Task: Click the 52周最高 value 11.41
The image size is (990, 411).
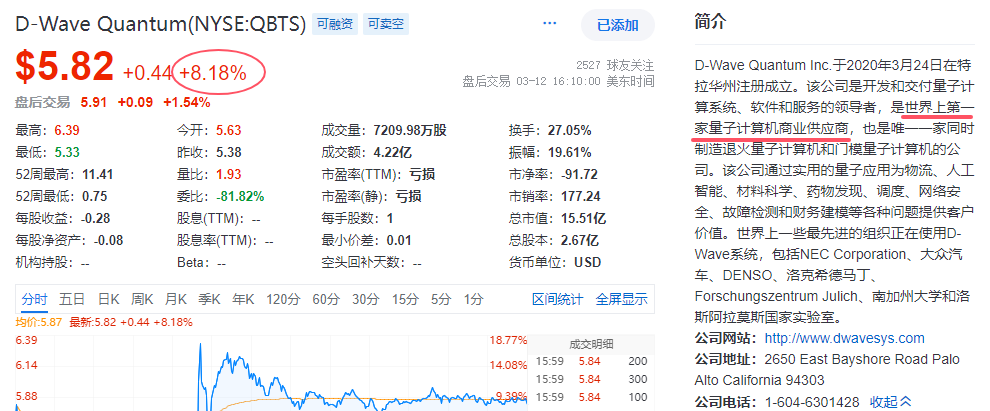Action: (x=96, y=174)
